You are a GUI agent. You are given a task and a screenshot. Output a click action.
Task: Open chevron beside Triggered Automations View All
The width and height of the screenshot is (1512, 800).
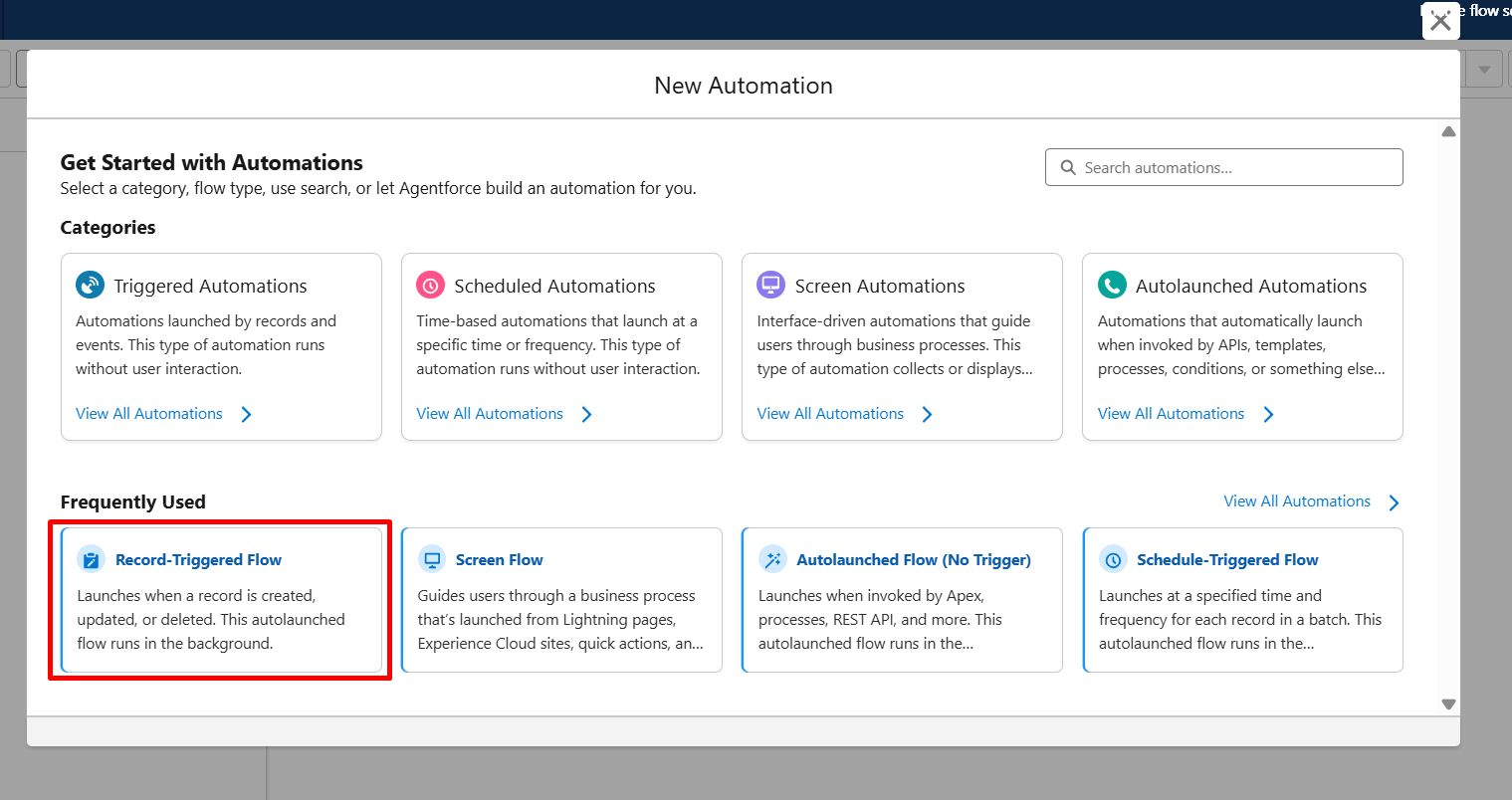[x=247, y=414]
